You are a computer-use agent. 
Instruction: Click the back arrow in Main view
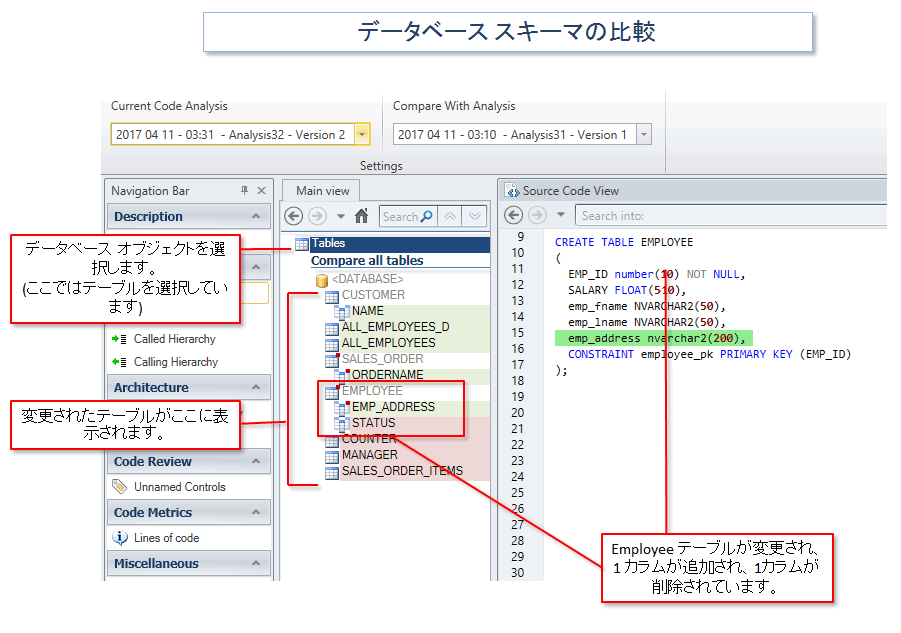point(294,216)
